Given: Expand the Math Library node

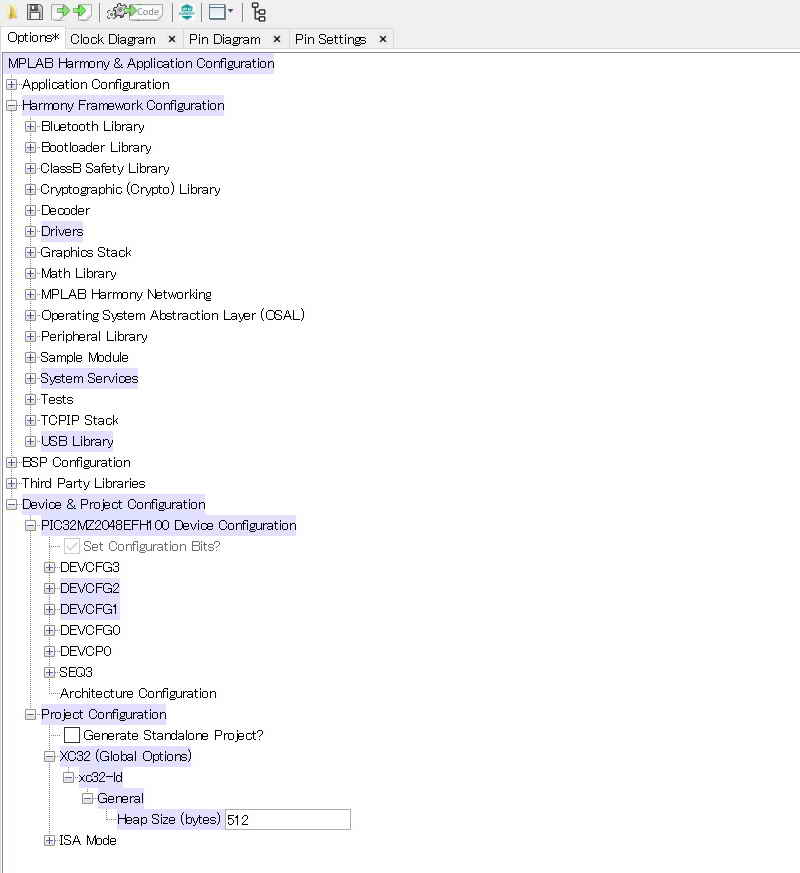Looking at the screenshot, I should click(x=31, y=273).
